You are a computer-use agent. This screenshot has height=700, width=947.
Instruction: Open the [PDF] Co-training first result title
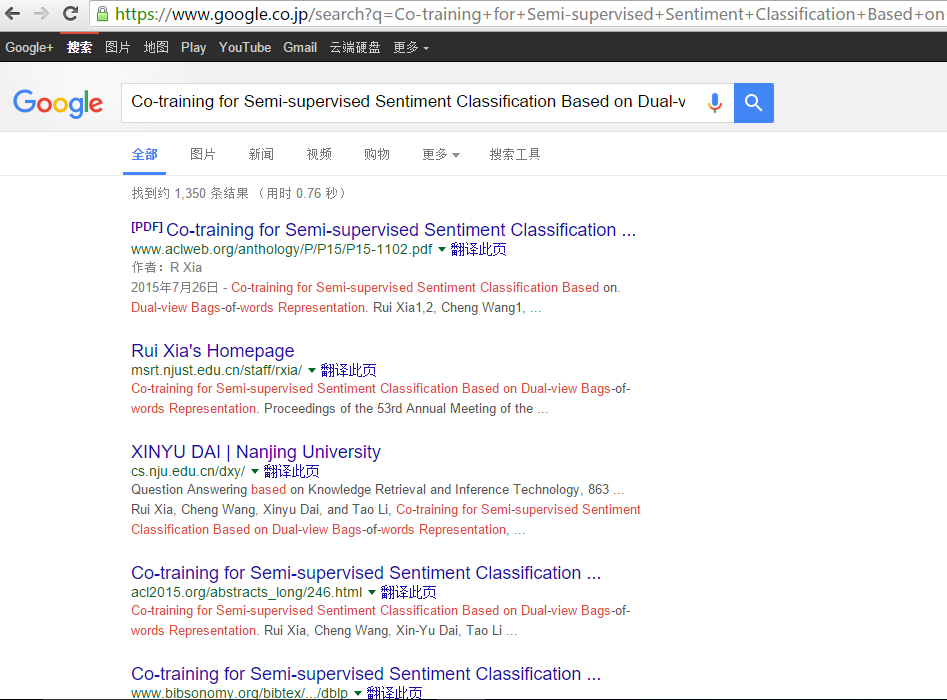(384, 230)
